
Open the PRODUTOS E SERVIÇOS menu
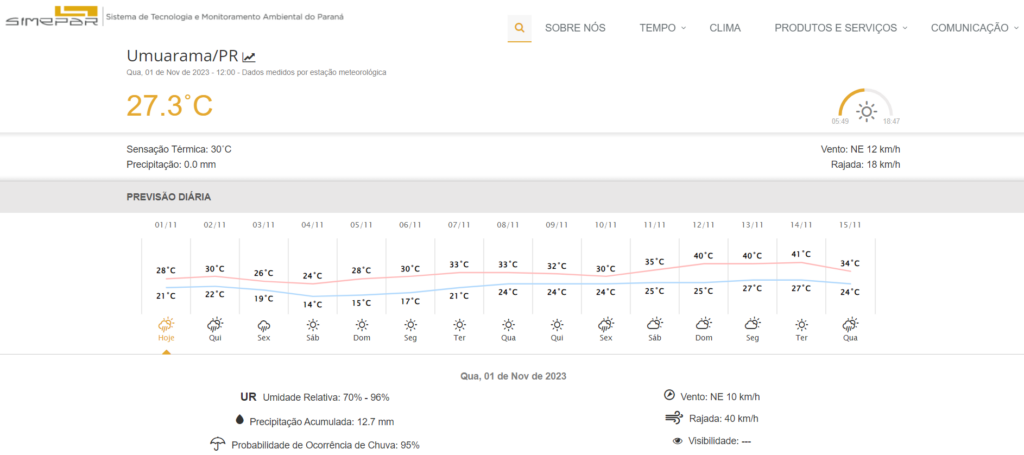tap(836, 28)
